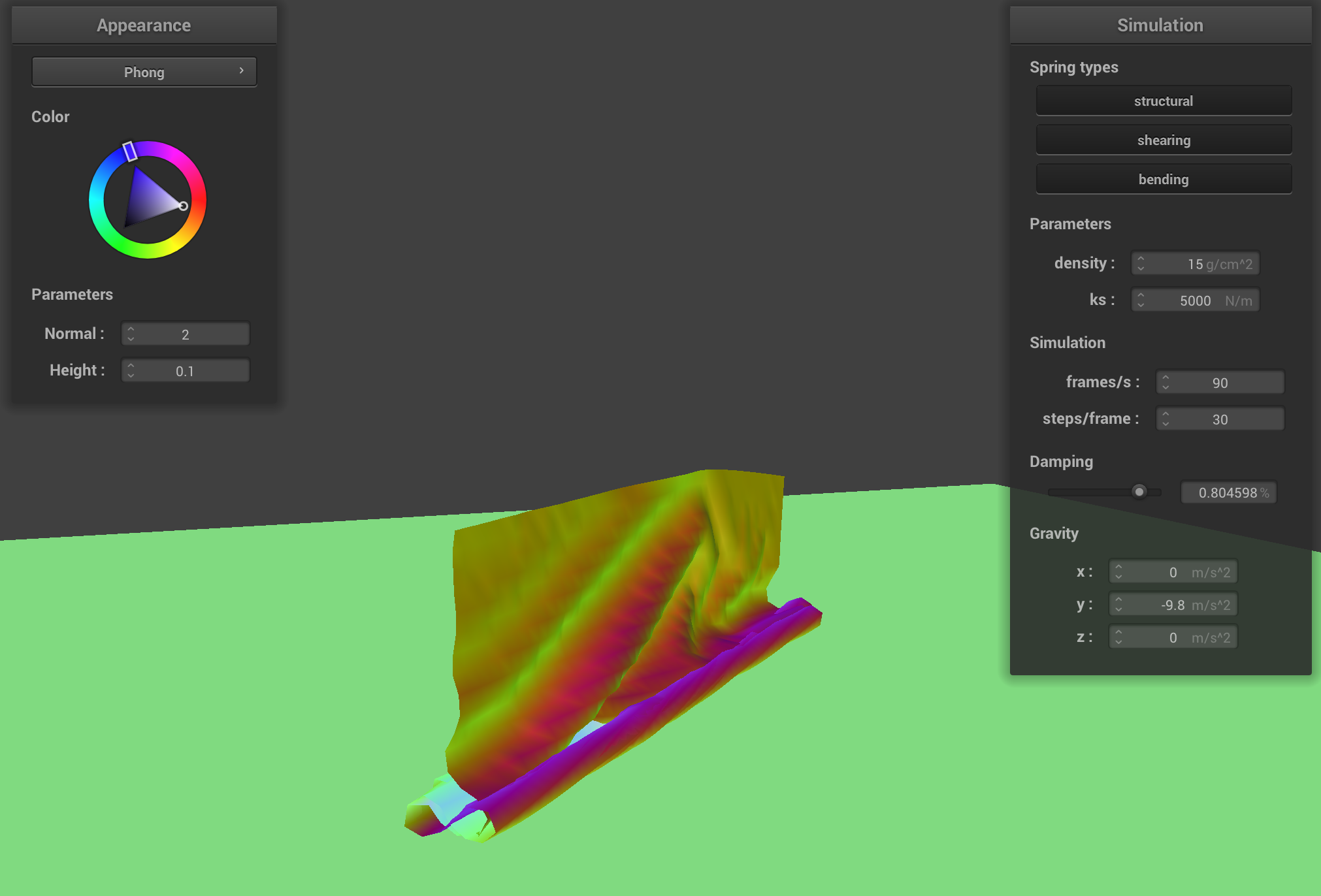Increase Height with its up arrow
The width and height of the screenshot is (1321, 896).
click(131, 366)
